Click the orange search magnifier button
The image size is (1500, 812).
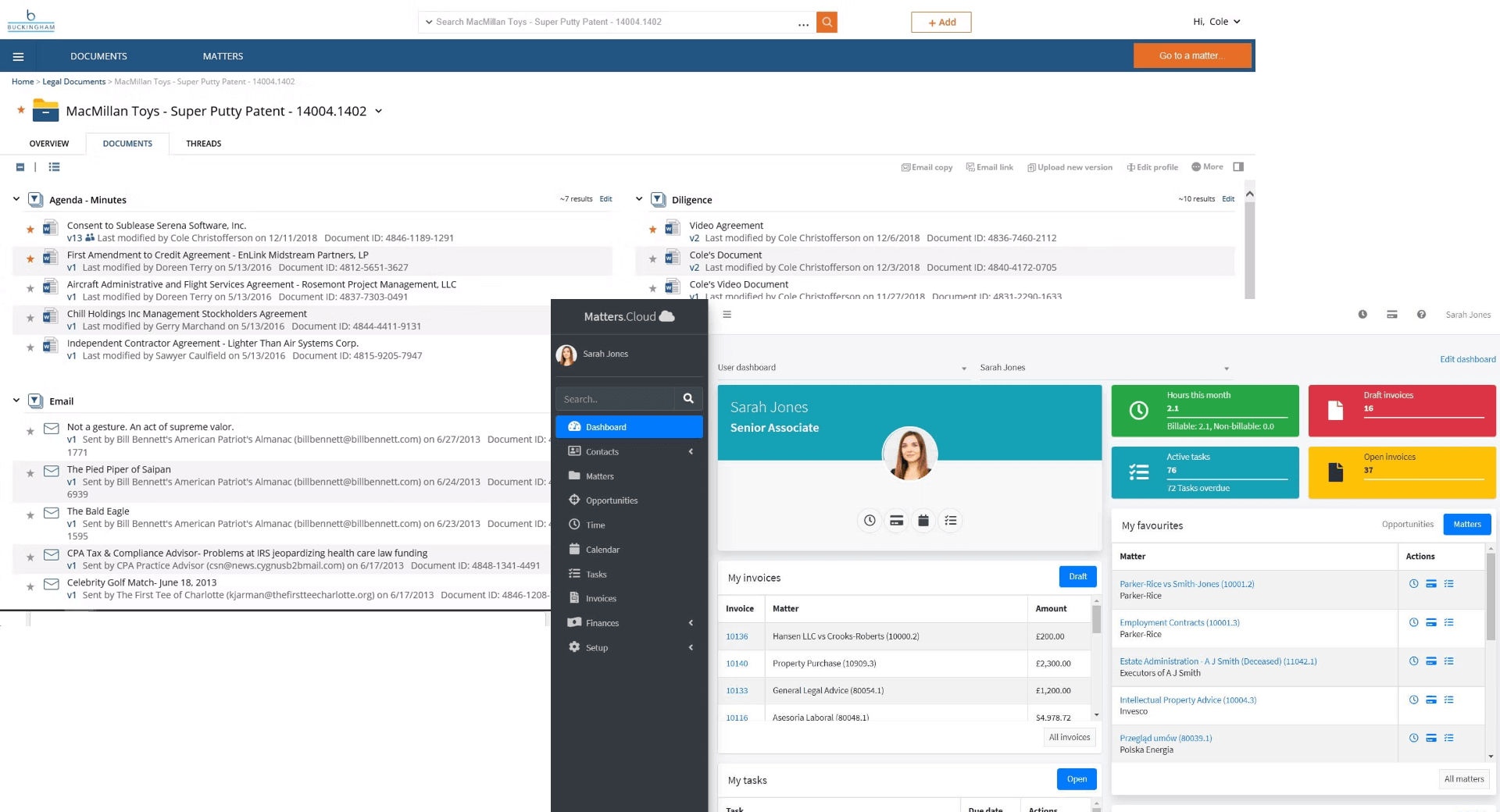[x=827, y=22]
